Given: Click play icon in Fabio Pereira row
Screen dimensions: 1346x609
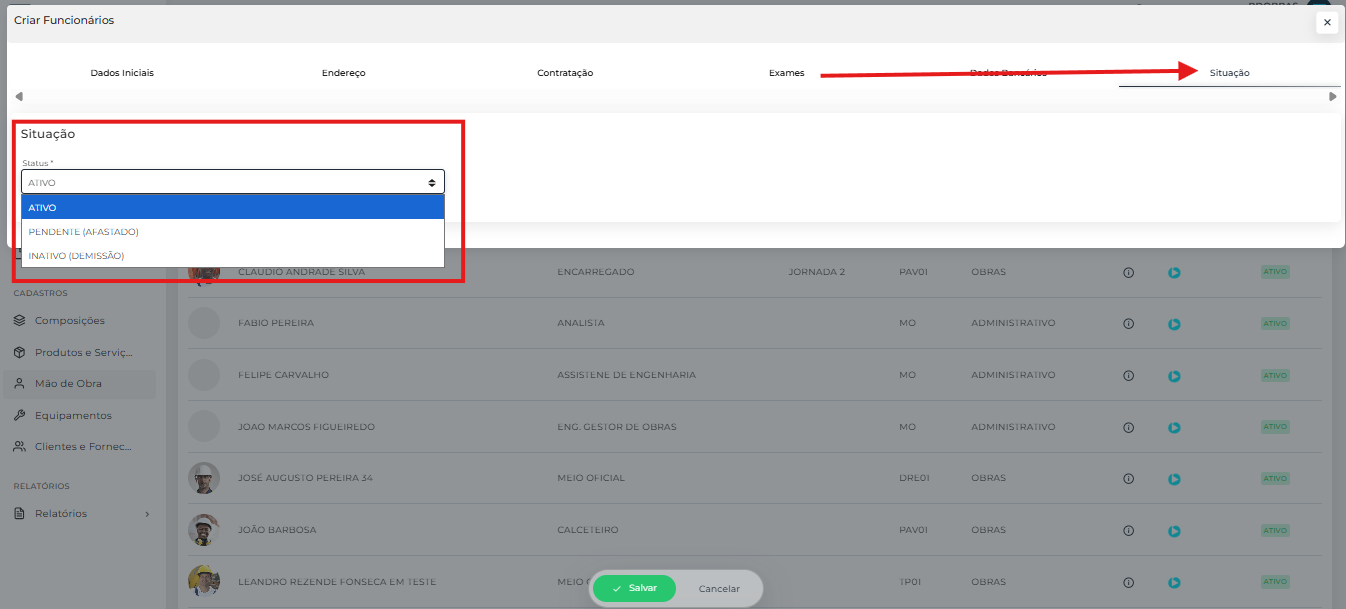Looking at the screenshot, I should click(1174, 324).
